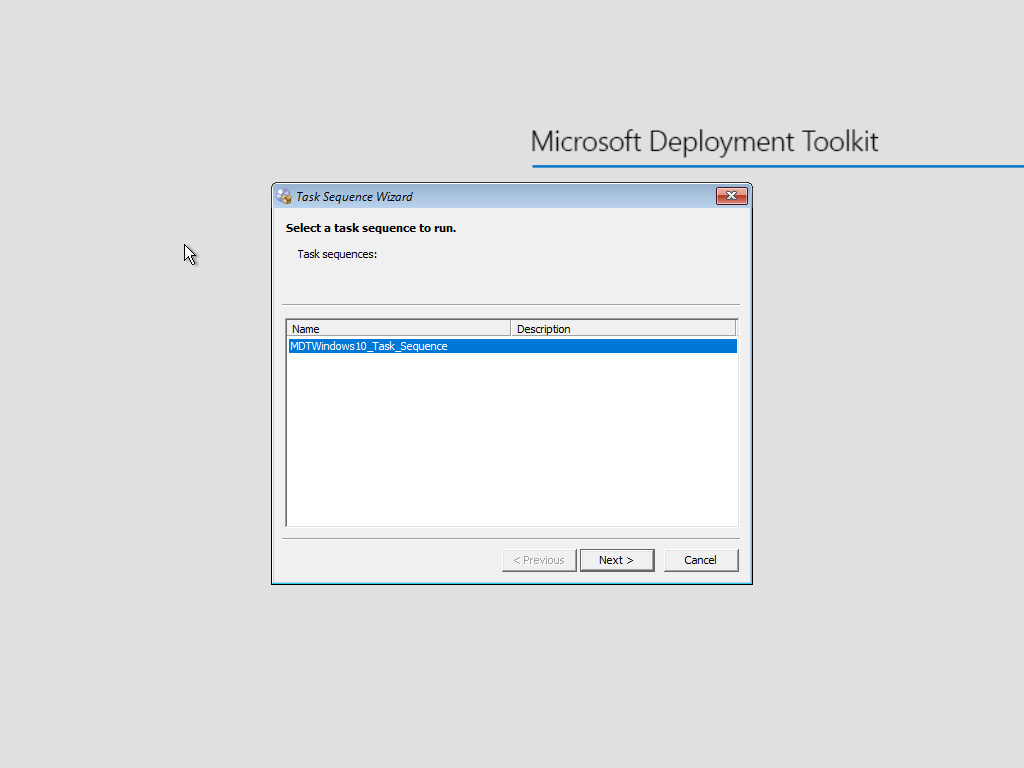Image resolution: width=1024 pixels, height=768 pixels.
Task: Select the MDTWindows10_Task_Sequence entry
Action: pyautogui.click(x=368, y=346)
